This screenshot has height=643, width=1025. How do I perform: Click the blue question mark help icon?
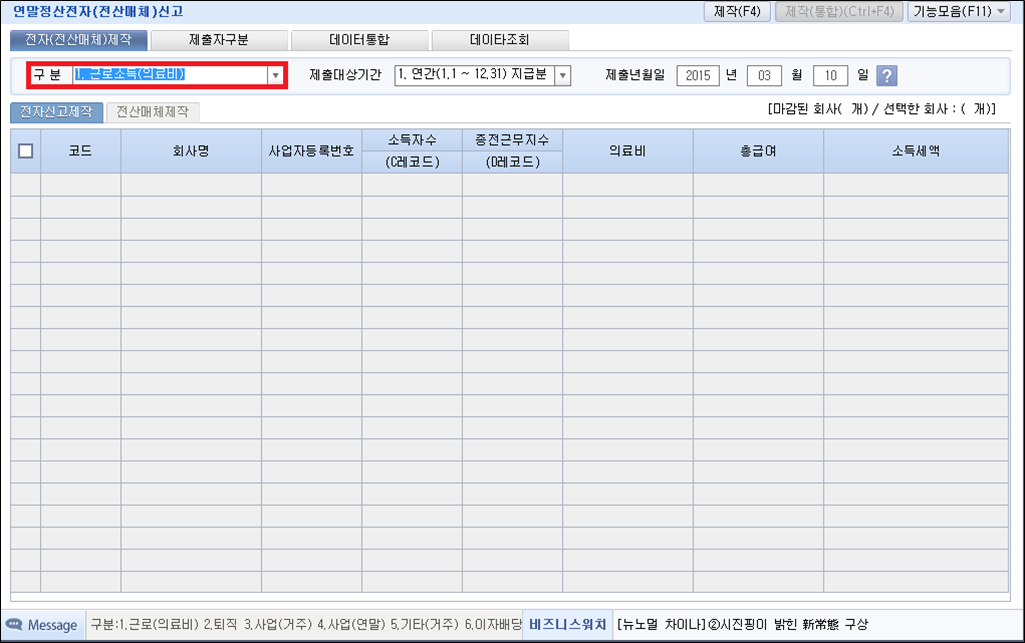point(886,76)
